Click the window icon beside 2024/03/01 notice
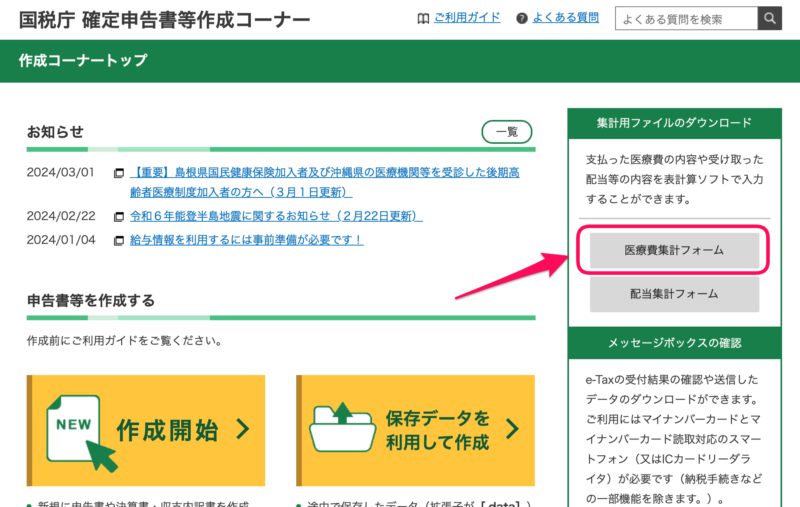Viewport: 800px width, 507px height. tap(118, 173)
